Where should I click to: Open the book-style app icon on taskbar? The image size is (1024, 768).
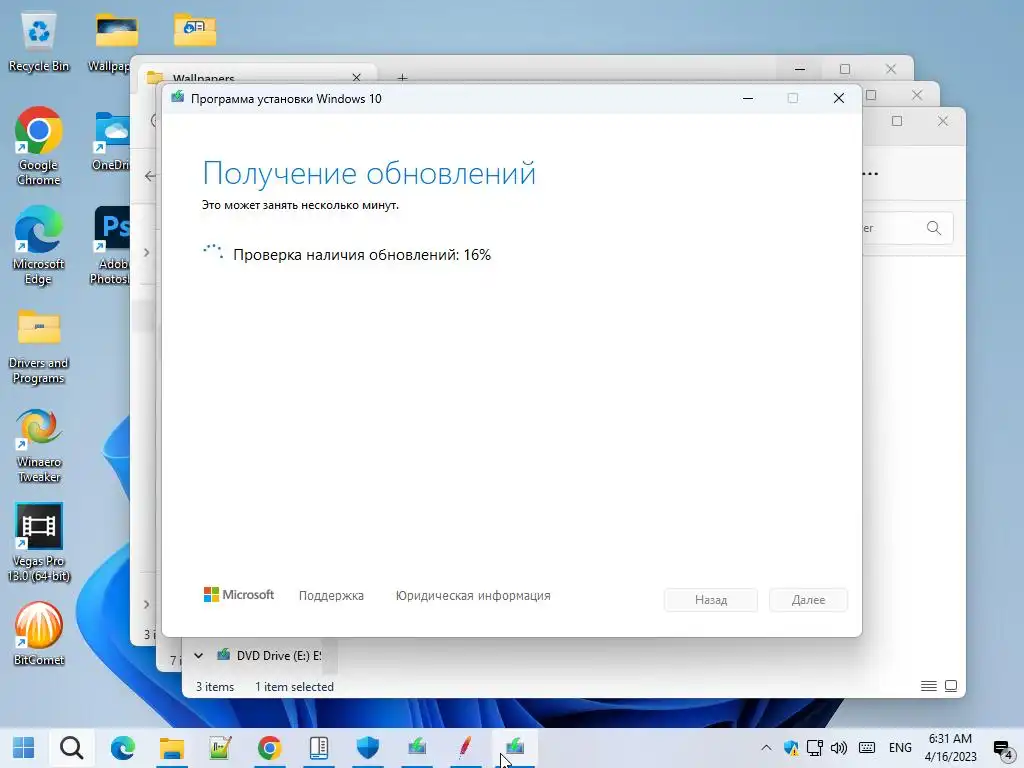319,748
